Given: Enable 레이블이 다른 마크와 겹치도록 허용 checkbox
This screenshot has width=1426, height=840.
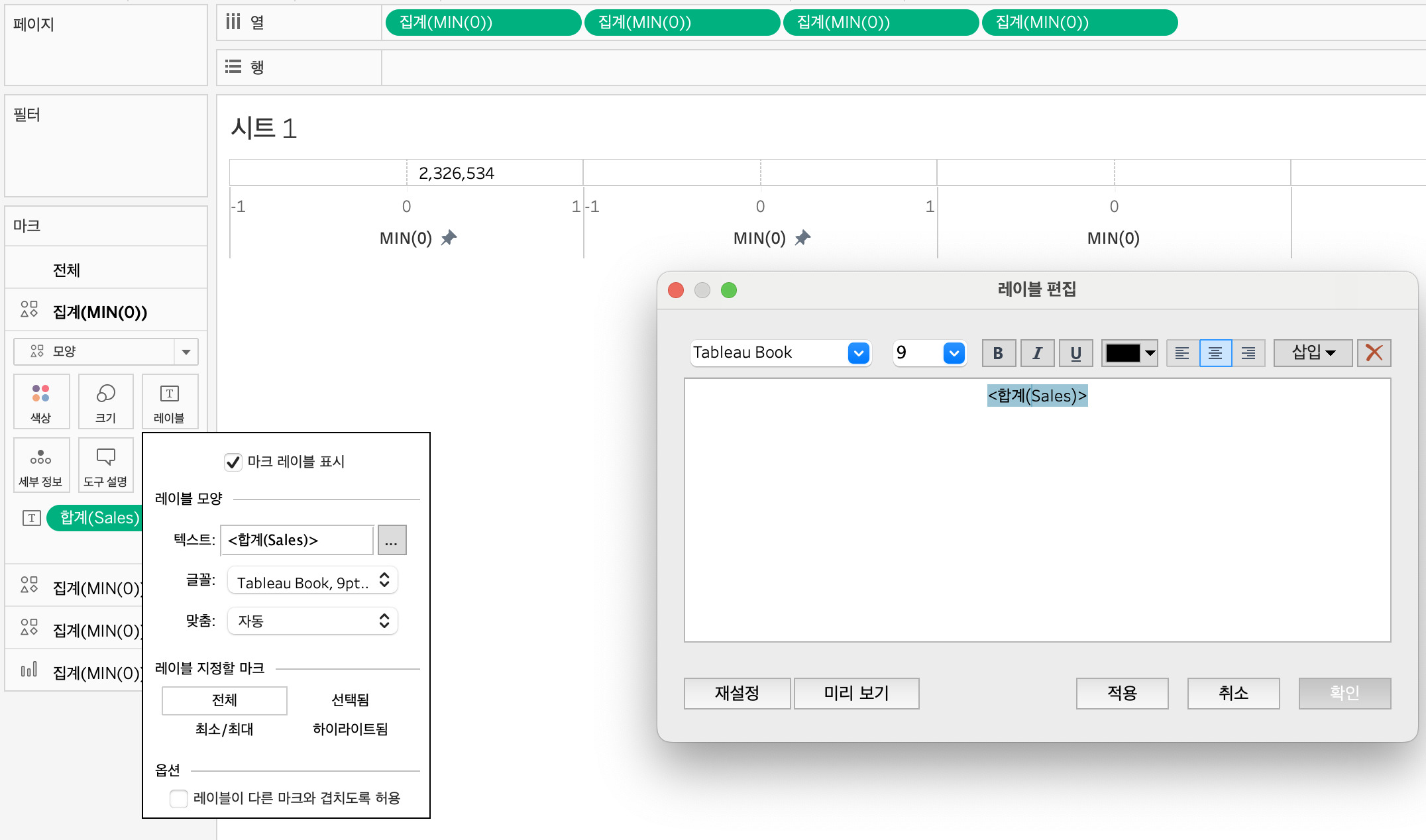Looking at the screenshot, I should point(179,798).
